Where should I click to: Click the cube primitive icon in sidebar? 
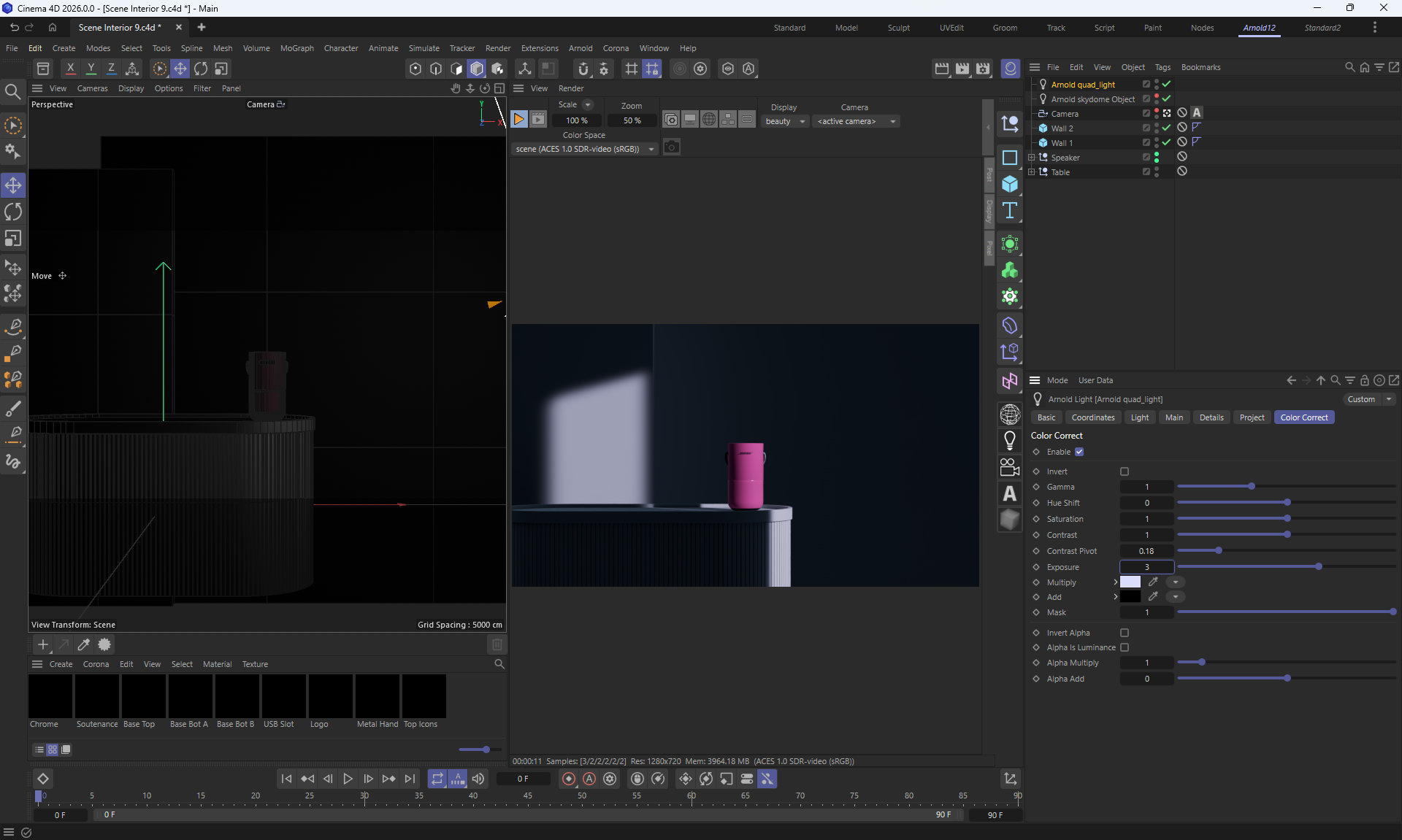(x=1010, y=184)
